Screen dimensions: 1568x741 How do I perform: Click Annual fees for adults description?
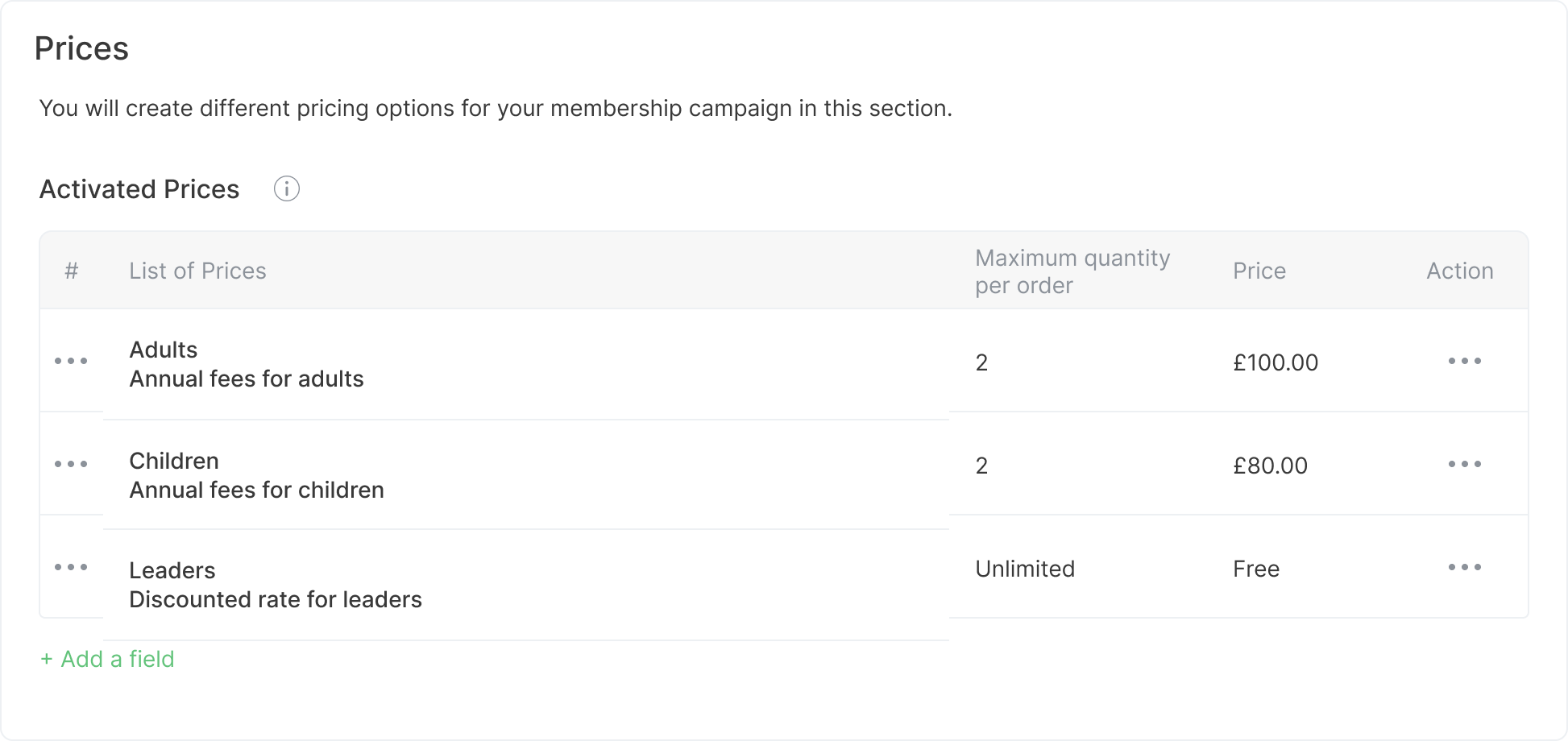(x=247, y=379)
